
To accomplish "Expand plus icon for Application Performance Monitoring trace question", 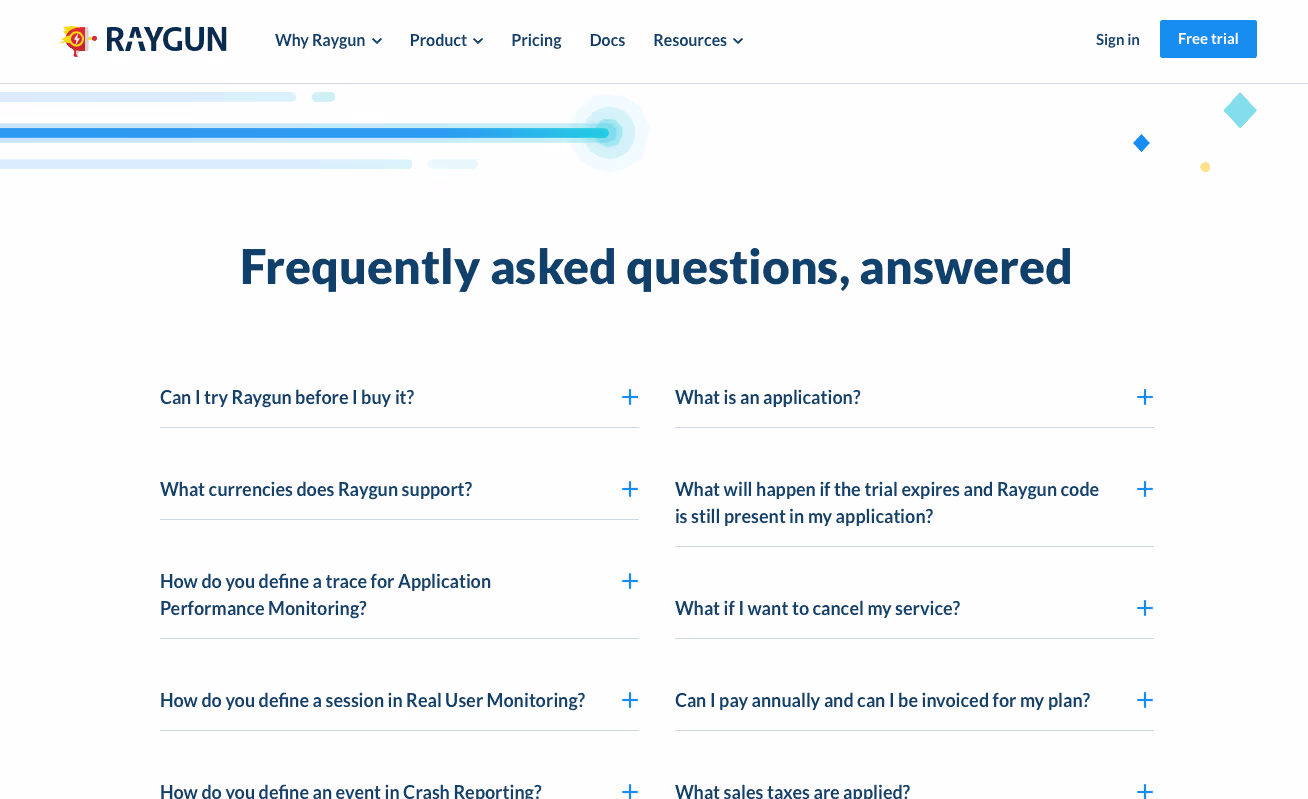I will (630, 581).
